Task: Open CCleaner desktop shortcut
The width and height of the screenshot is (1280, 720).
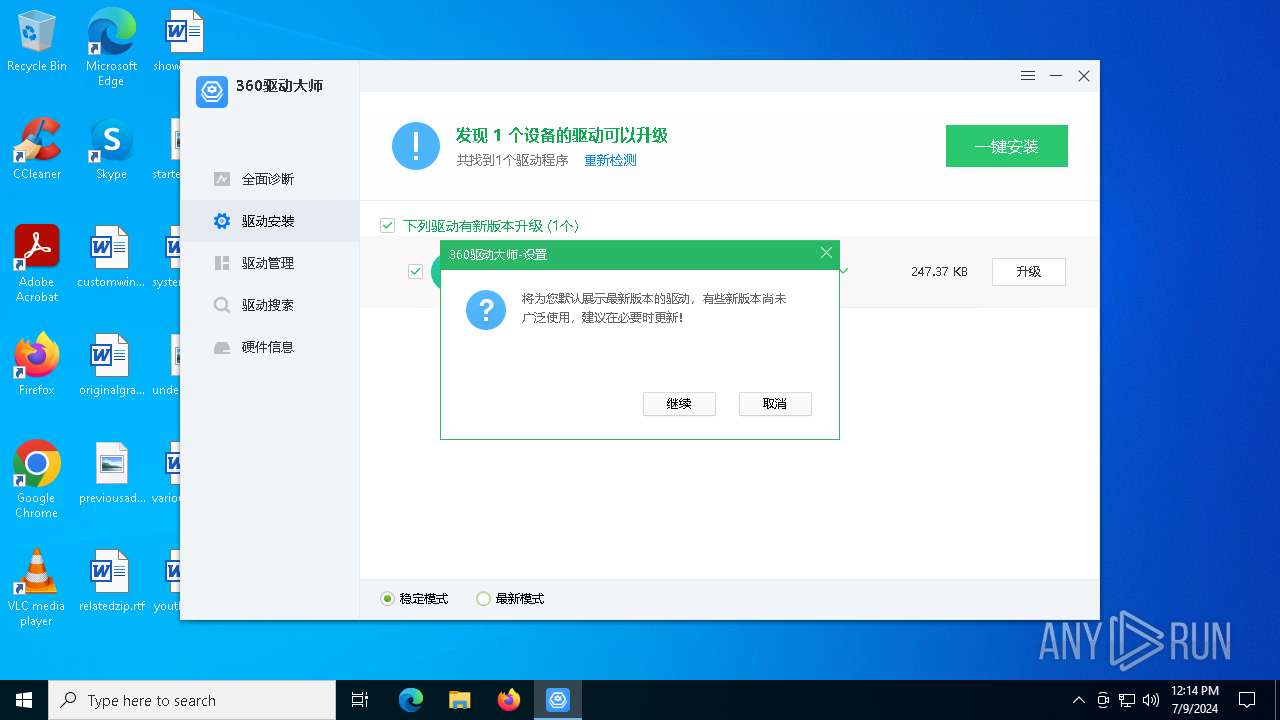Action: point(37,148)
